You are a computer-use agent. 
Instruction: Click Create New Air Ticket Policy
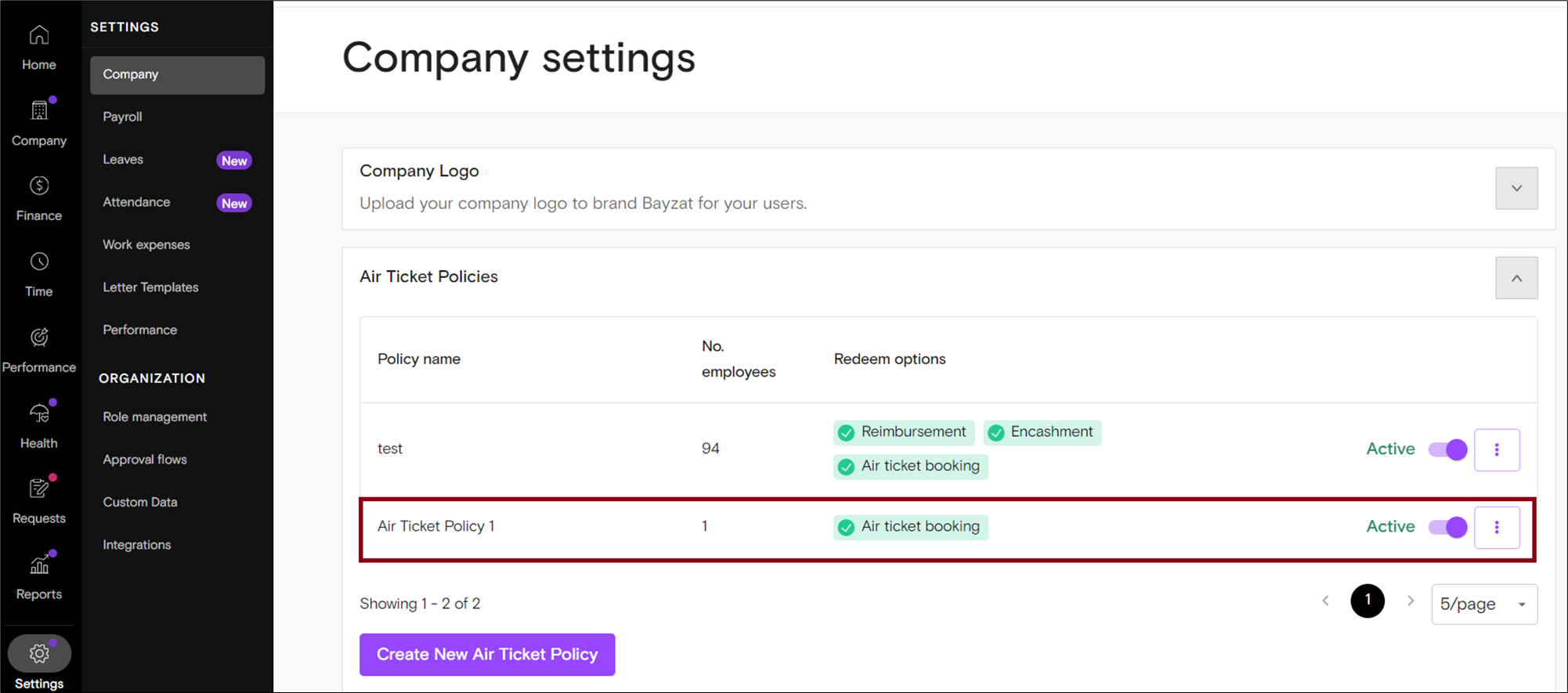pyautogui.click(x=486, y=655)
